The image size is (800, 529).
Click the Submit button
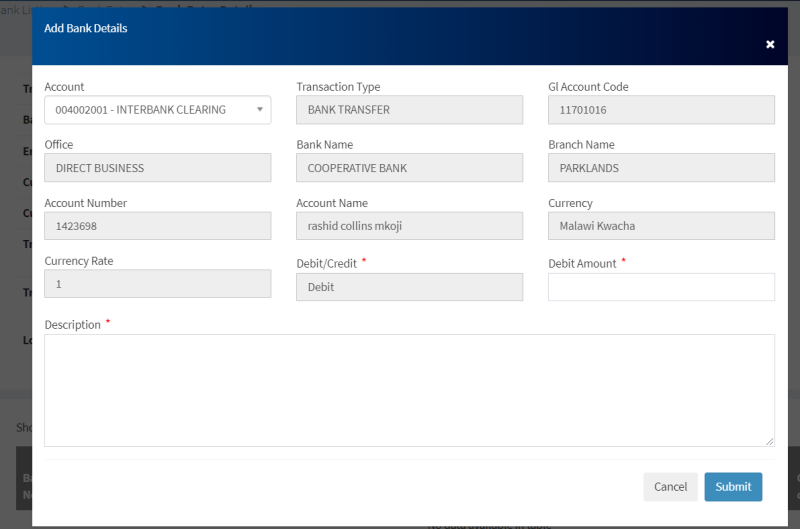coord(733,487)
